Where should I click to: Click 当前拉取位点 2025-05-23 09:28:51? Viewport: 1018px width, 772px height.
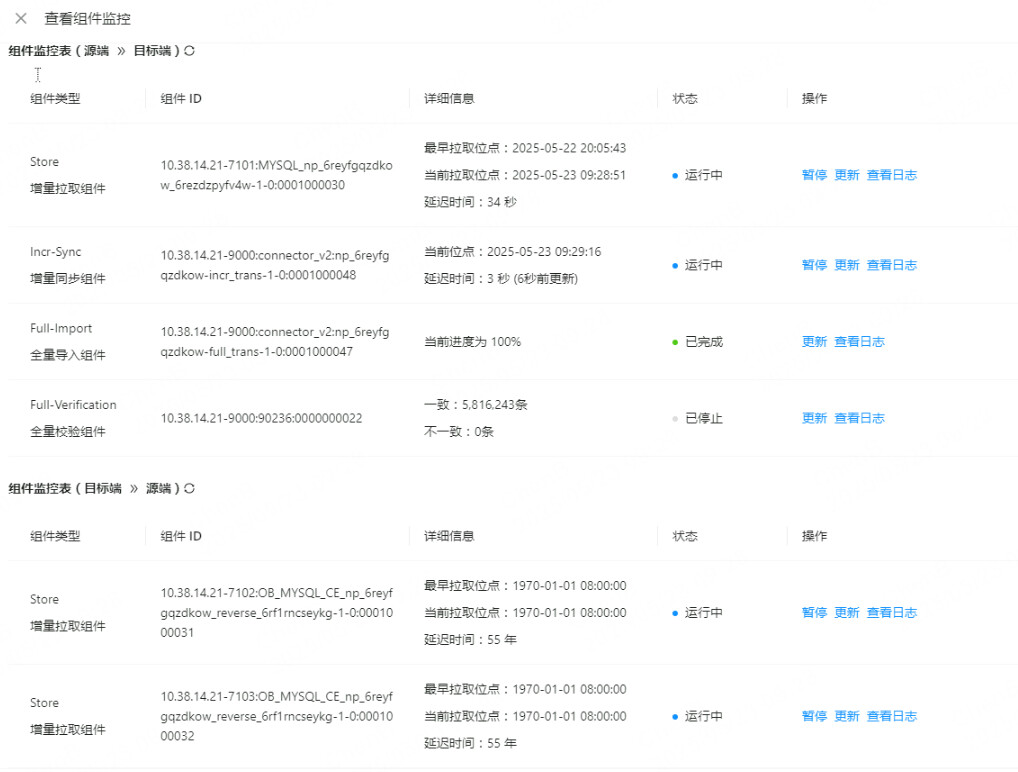(525, 175)
